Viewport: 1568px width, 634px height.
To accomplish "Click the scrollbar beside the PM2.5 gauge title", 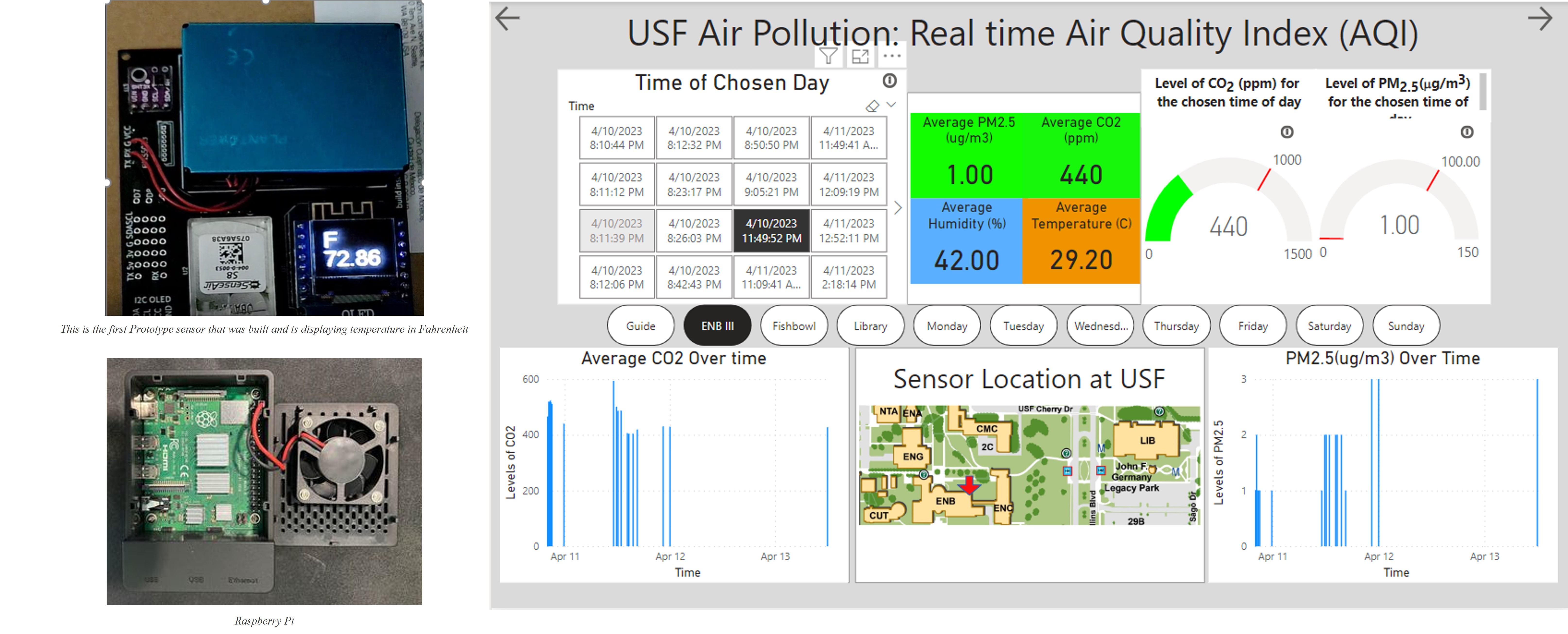I will click(x=1483, y=91).
